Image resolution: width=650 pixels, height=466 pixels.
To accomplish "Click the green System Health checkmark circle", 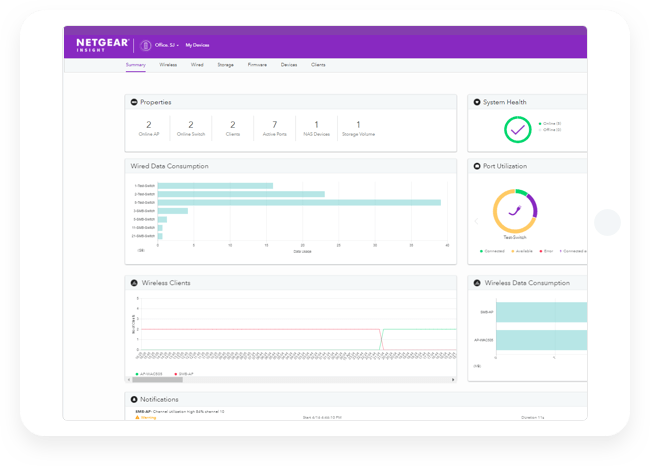I will click(517, 129).
